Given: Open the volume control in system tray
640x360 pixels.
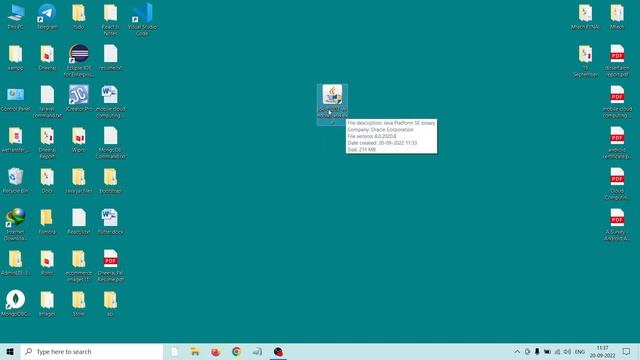Looking at the screenshot, I should point(567,351).
